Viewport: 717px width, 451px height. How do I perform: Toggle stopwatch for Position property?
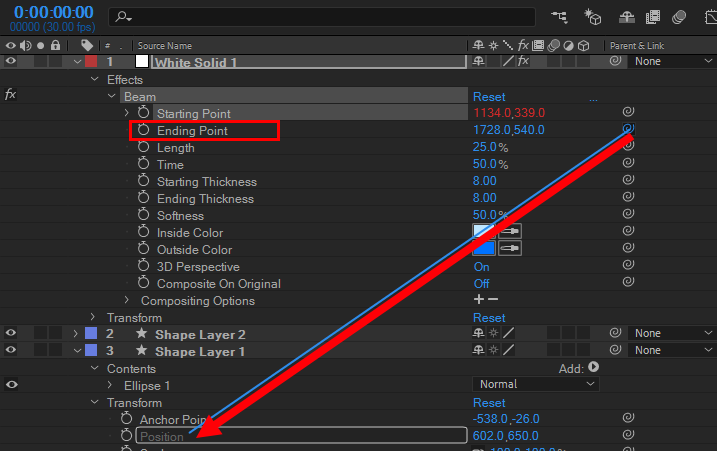pos(126,435)
